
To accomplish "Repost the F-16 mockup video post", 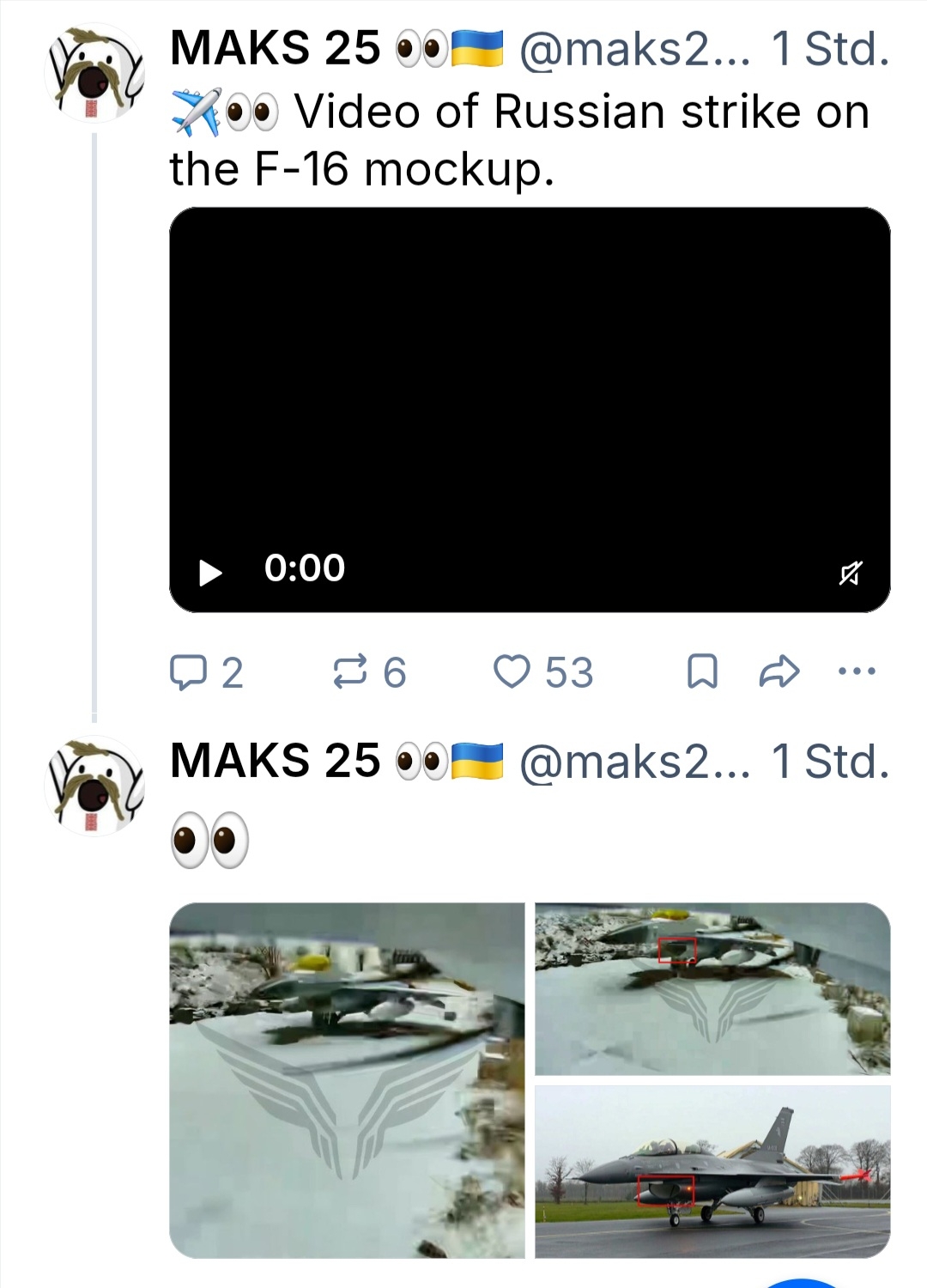I will coord(350,671).
